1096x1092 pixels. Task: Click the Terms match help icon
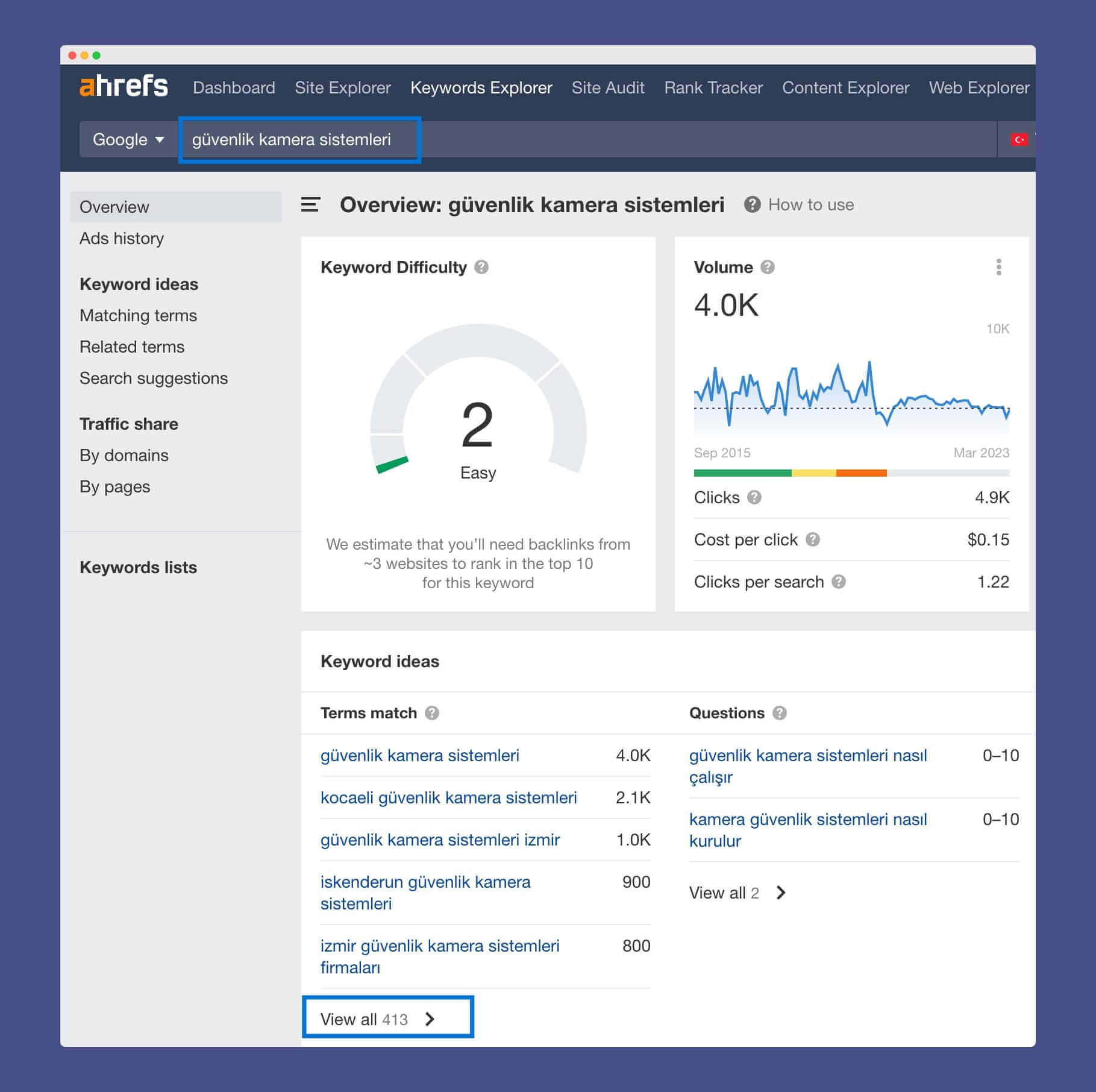coord(432,713)
